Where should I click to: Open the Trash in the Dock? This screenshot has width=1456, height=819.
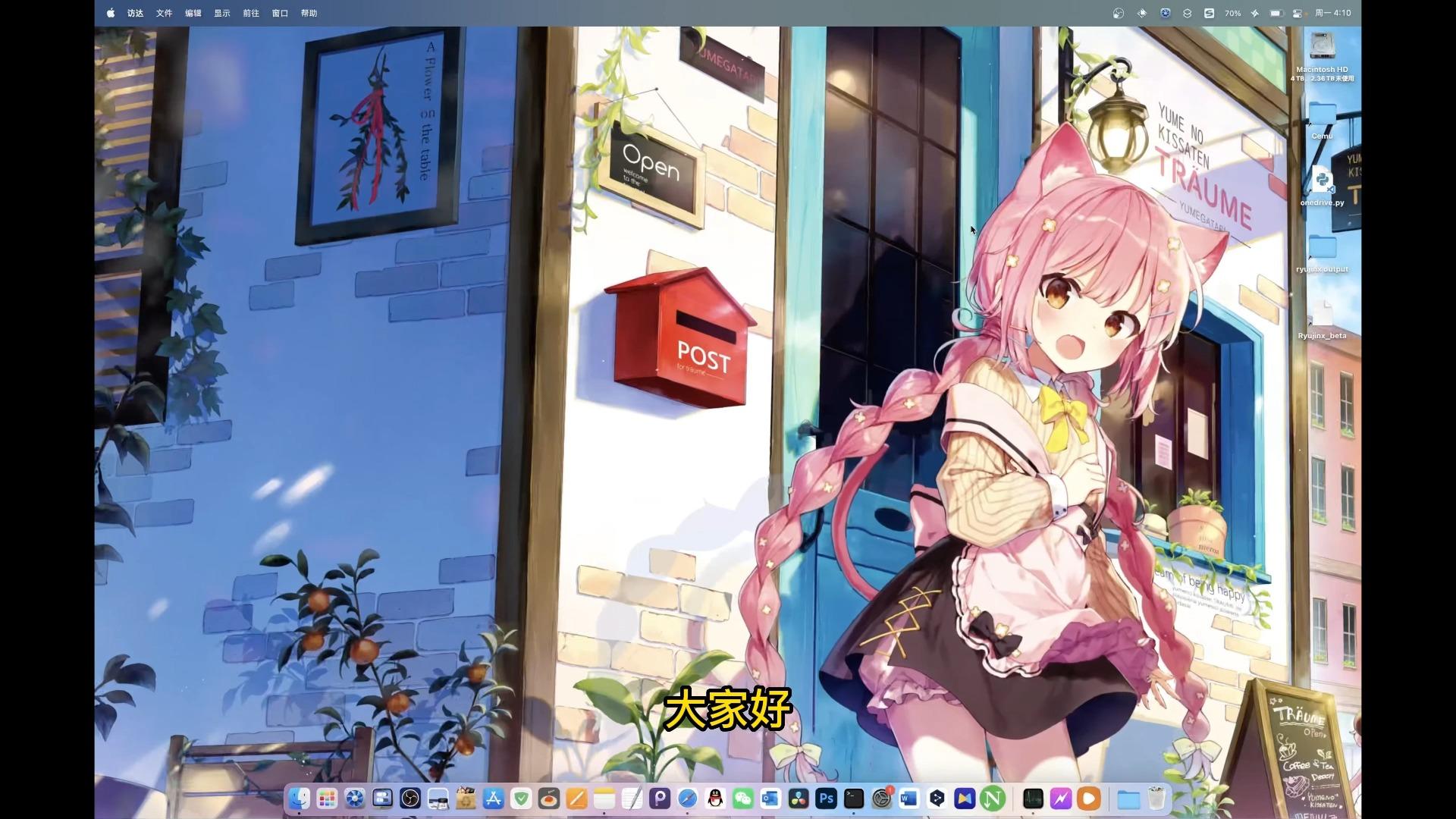1156,798
